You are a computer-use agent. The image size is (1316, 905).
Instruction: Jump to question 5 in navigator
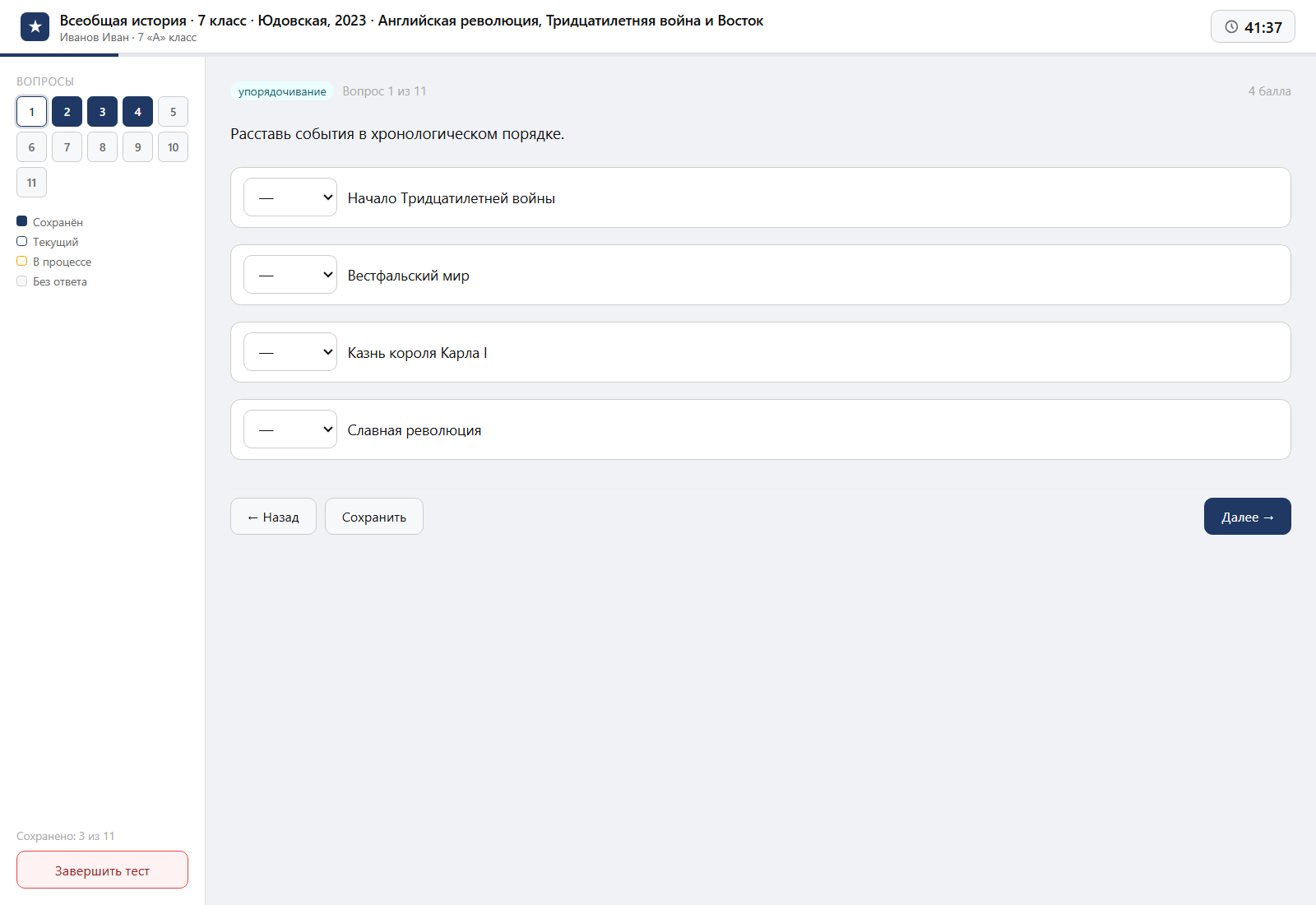(173, 112)
